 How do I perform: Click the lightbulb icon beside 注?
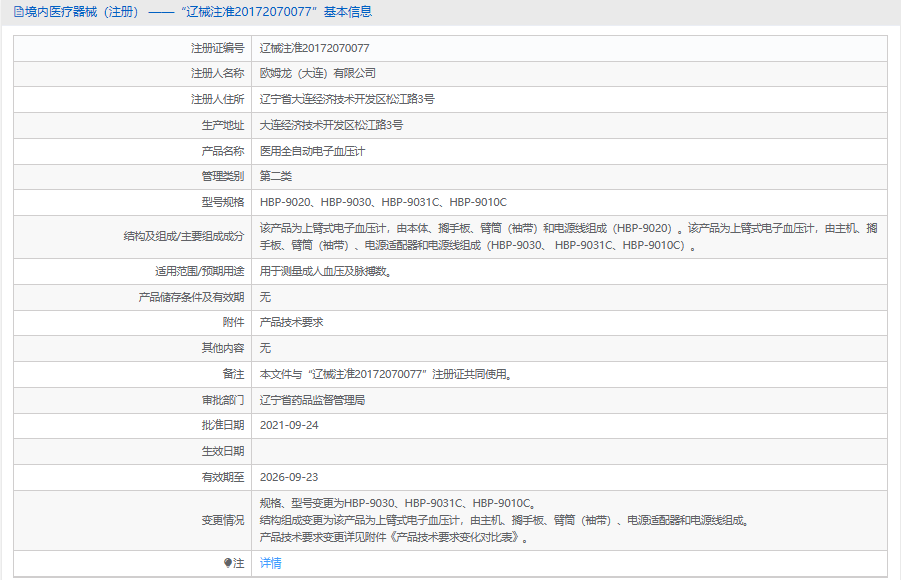(x=228, y=563)
